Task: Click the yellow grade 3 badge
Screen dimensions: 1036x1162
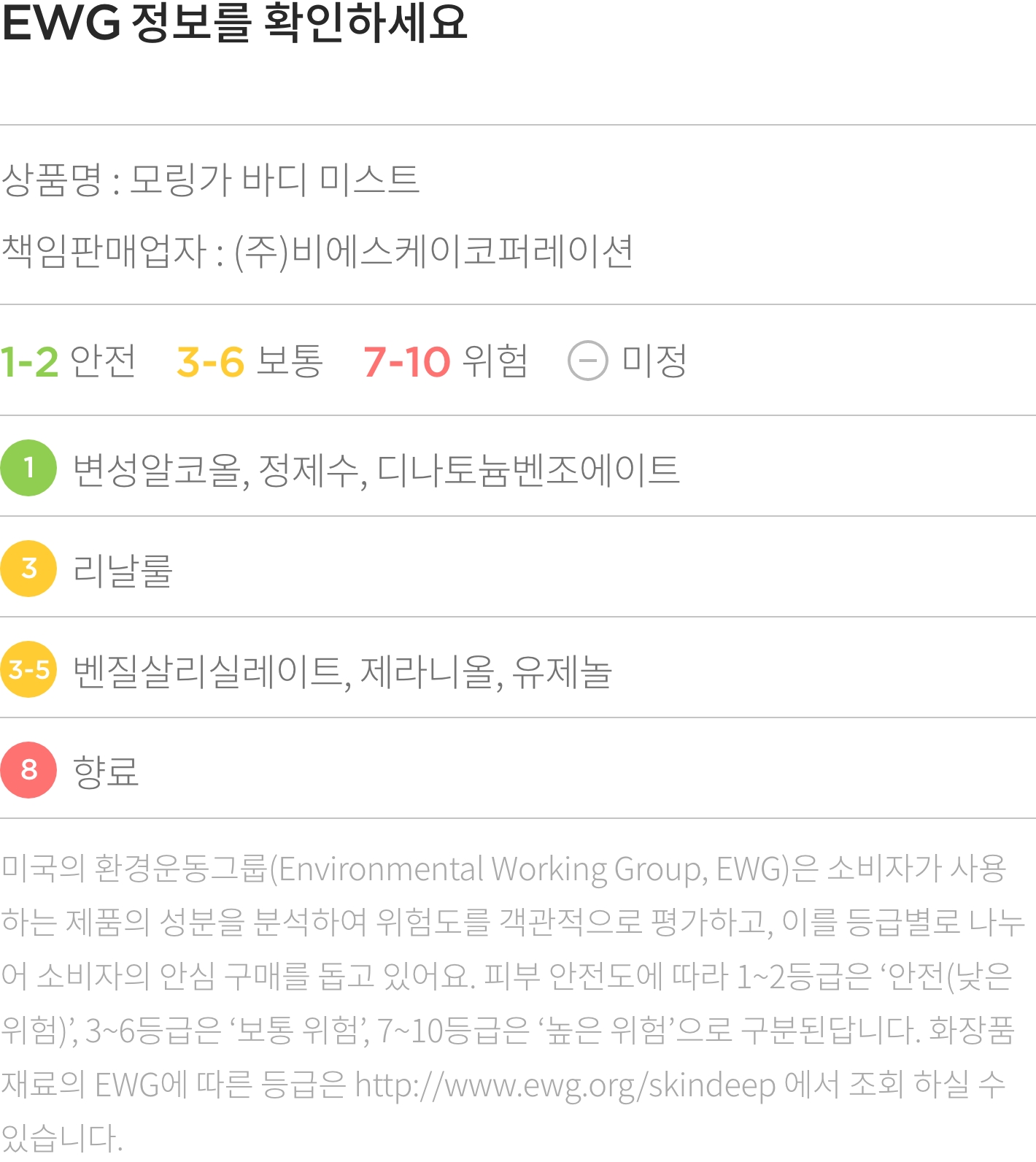Action: click(28, 569)
